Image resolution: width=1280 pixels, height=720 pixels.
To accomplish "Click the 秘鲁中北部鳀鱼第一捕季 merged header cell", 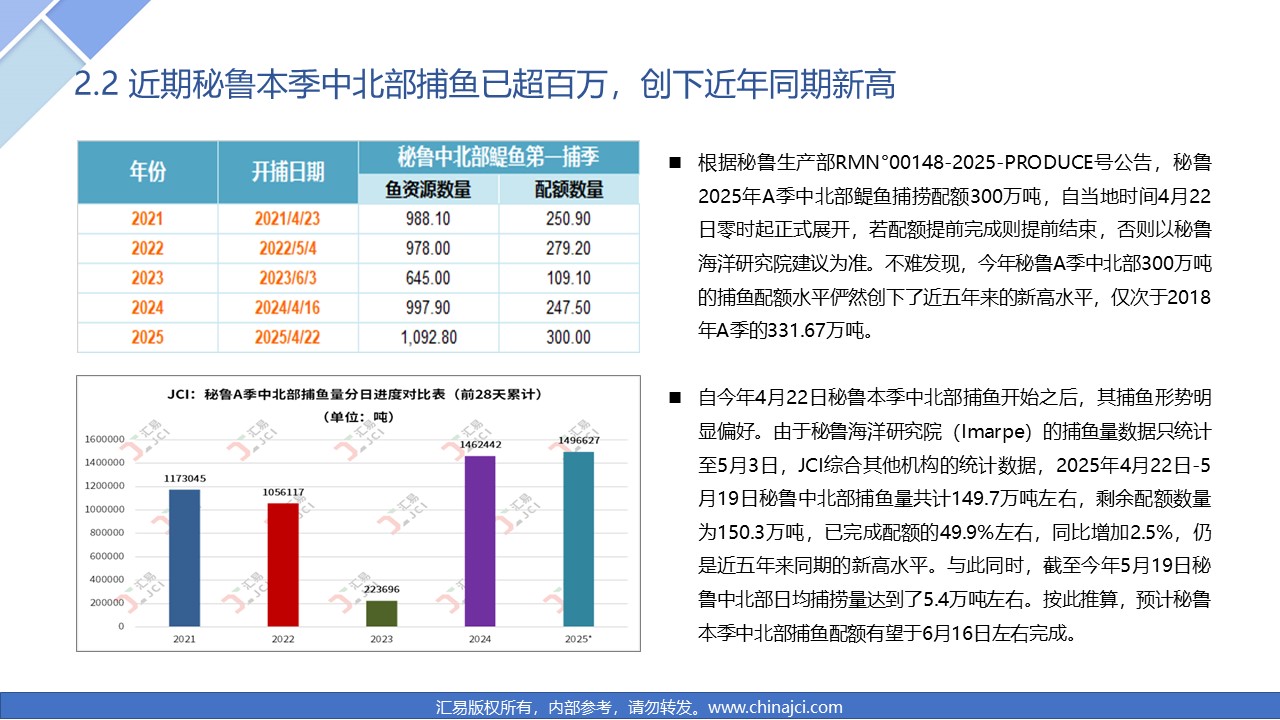I will [497, 156].
